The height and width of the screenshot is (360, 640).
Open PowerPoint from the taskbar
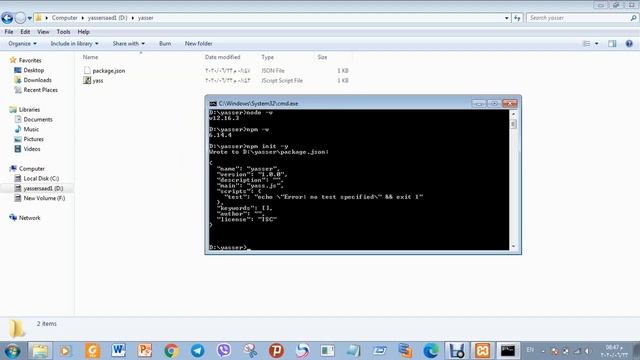(x=144, y=351)
